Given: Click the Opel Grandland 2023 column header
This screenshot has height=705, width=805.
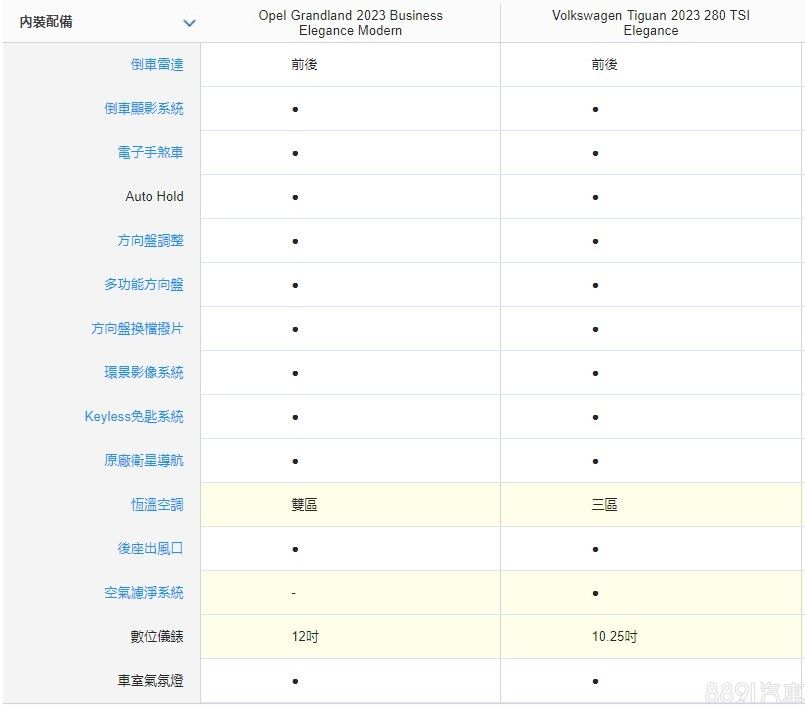Looking at the screenshot, I should (350, 23).
